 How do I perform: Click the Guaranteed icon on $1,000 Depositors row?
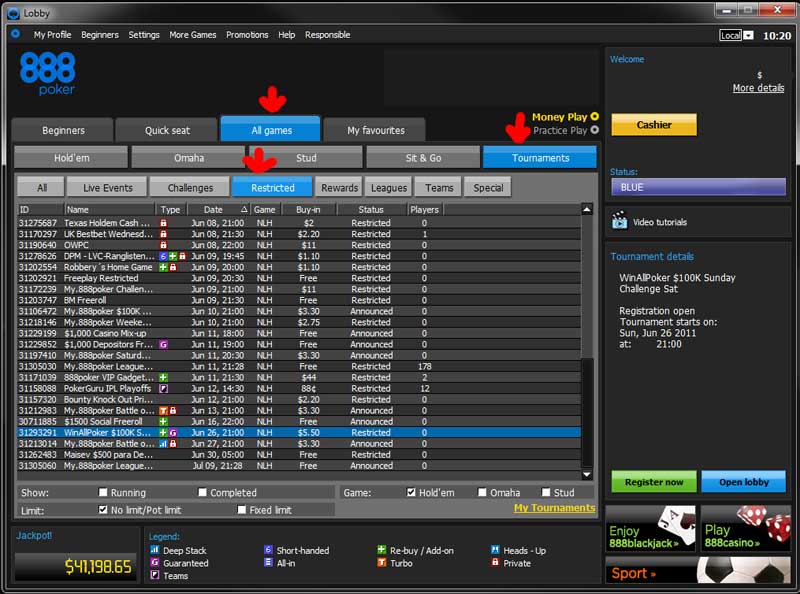pyautogui.click(x=163, y=344)
